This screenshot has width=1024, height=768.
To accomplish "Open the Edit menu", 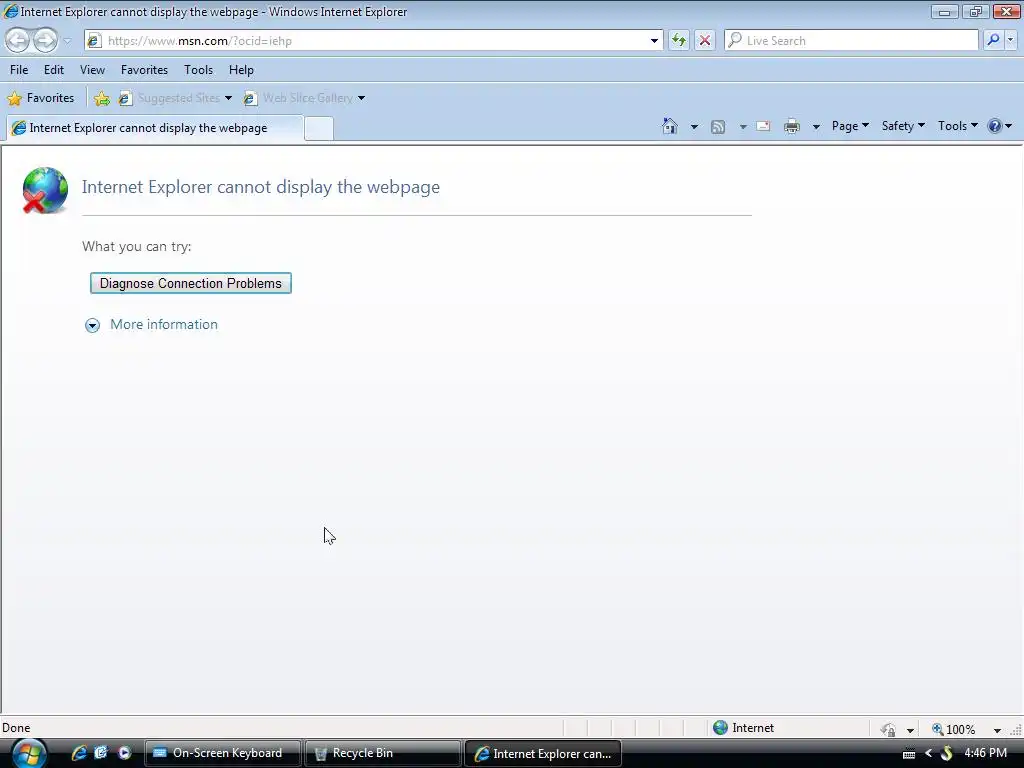I will click(x=54, y=70).
